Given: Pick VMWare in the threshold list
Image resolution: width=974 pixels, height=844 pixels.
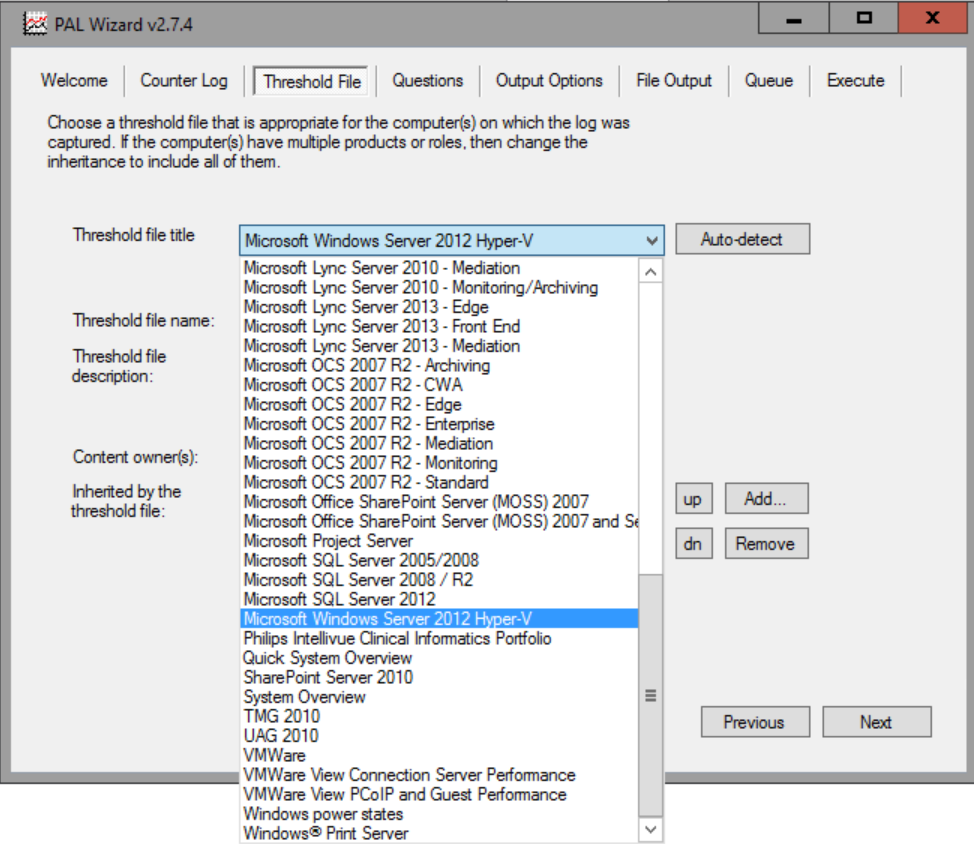Looking at the screenshot, I should [274, 755].
